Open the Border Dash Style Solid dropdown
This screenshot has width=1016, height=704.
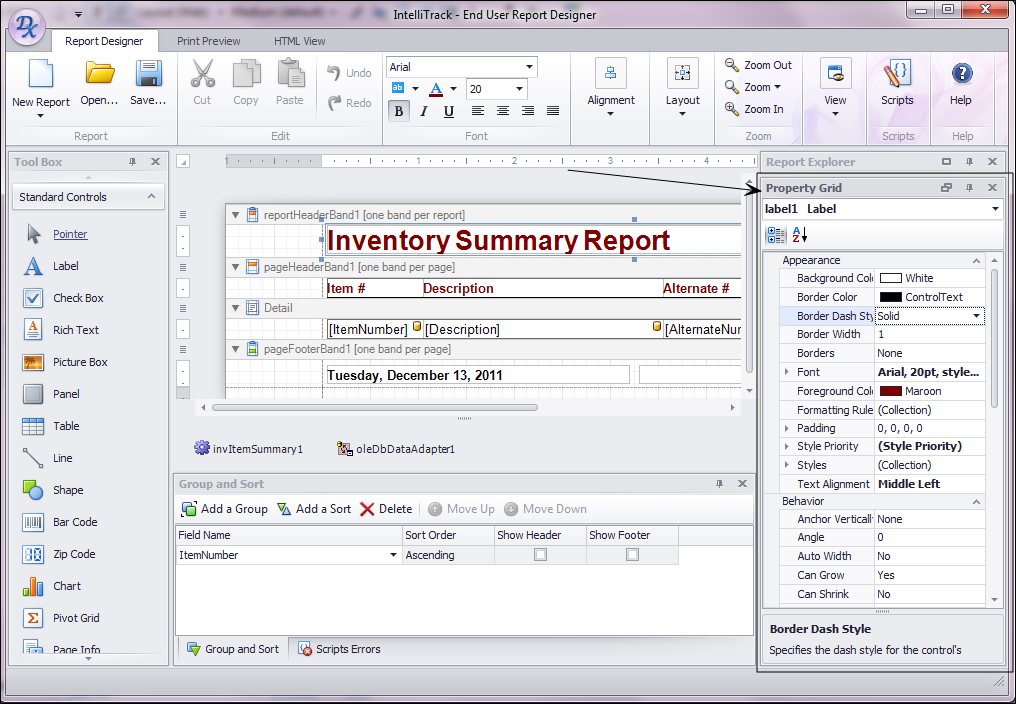coord(976,316)
